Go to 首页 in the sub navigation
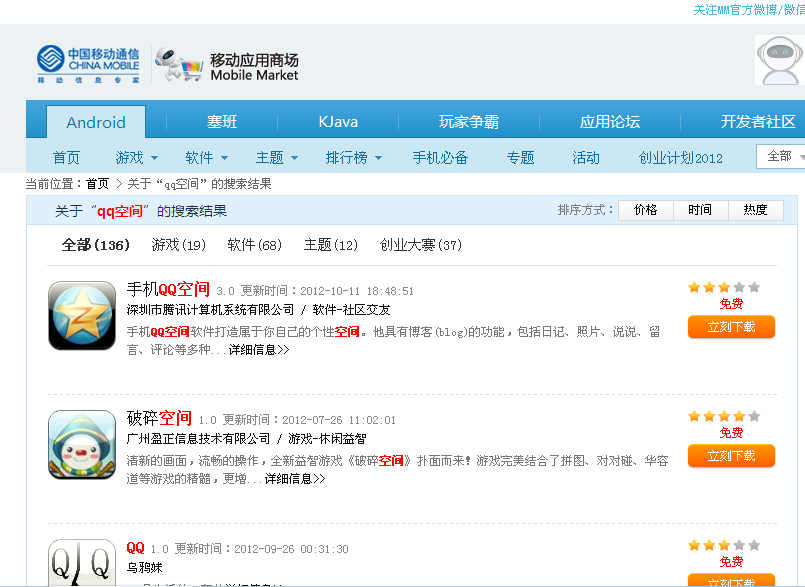This screenshot has height=587, width=805. pyautogui.click(x=66, y=158)
